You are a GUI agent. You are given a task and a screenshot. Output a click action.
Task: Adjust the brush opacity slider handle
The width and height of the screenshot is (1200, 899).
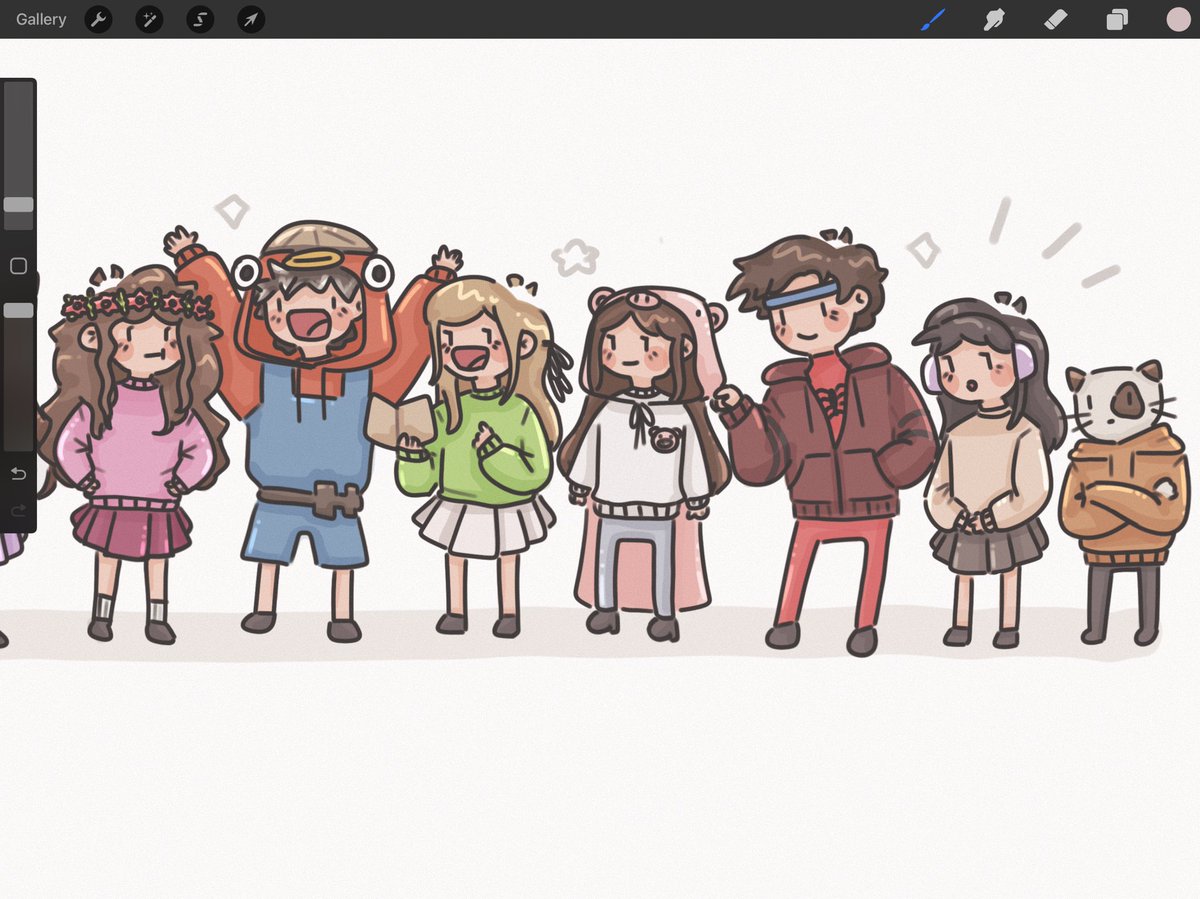point(18,311)
